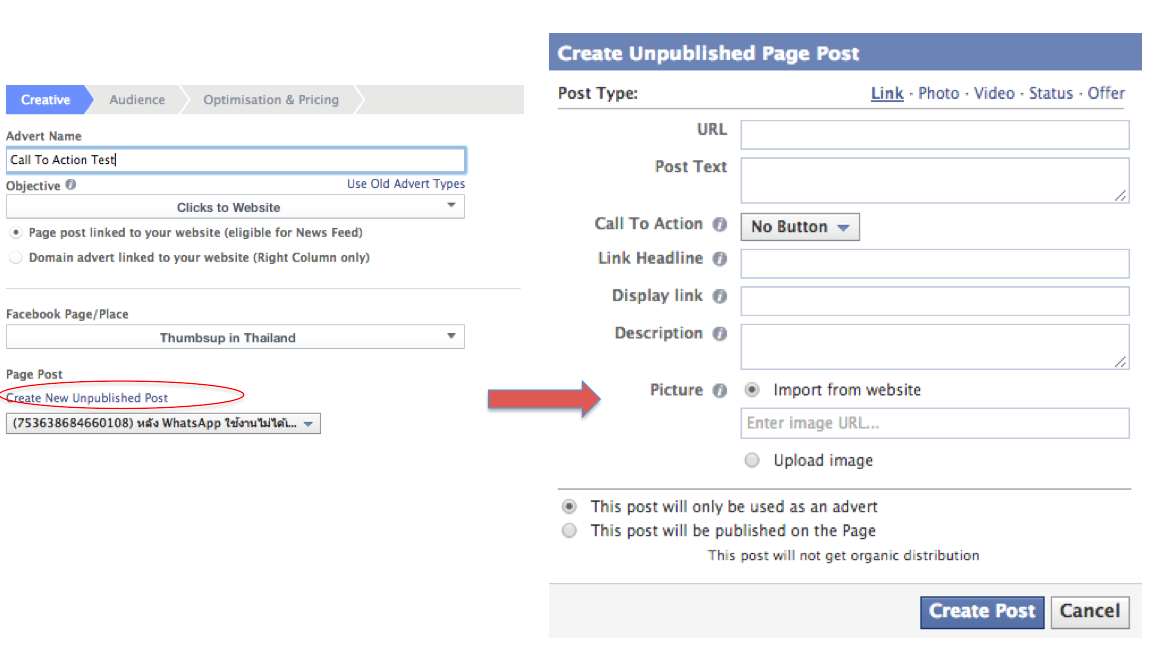Viewport: 1160px width, 646px height.
Task: Click the Picture info icon
Action: [719, 391]
